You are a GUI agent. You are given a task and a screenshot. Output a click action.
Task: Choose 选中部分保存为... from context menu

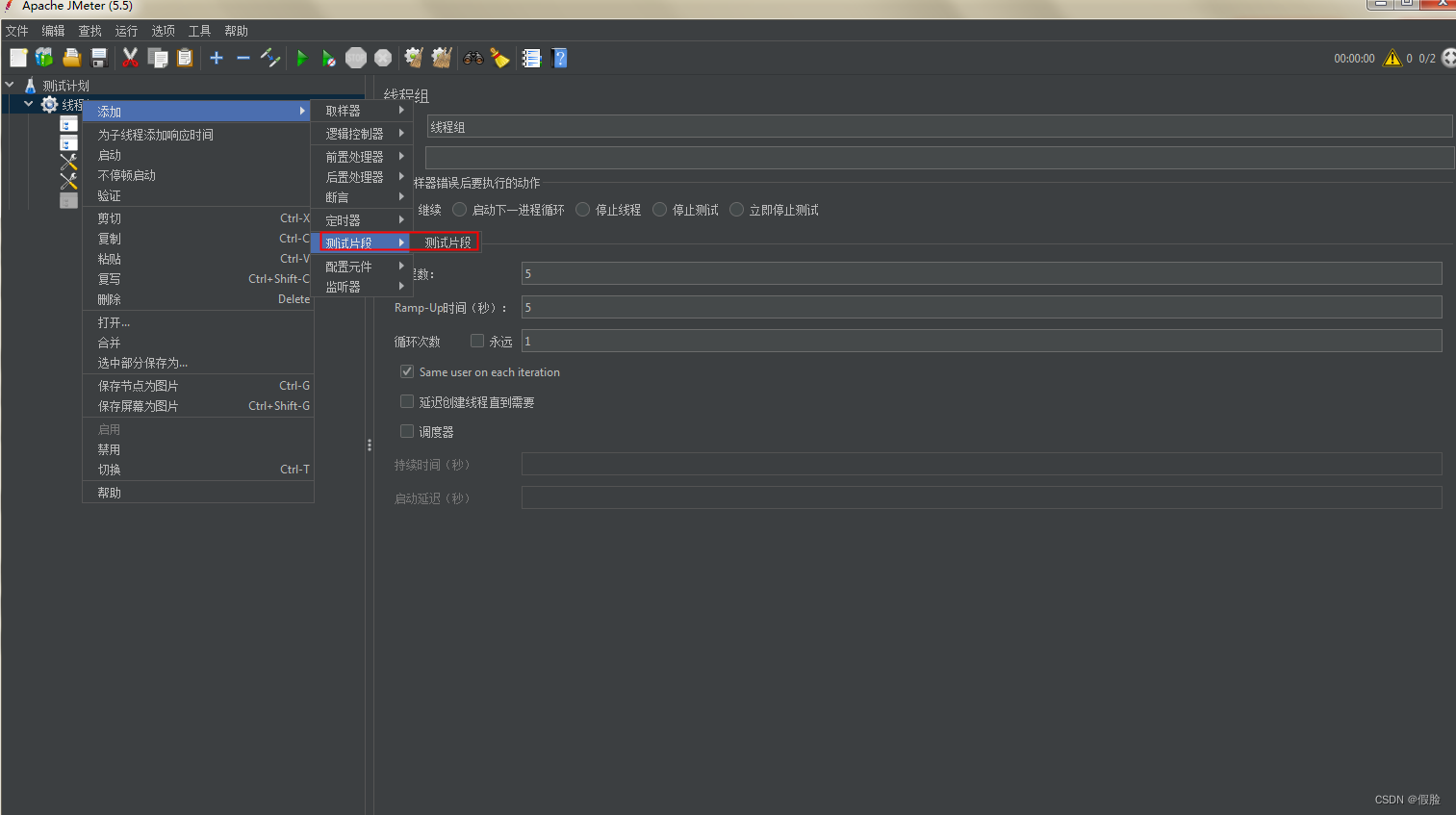[x=198, y=363]
